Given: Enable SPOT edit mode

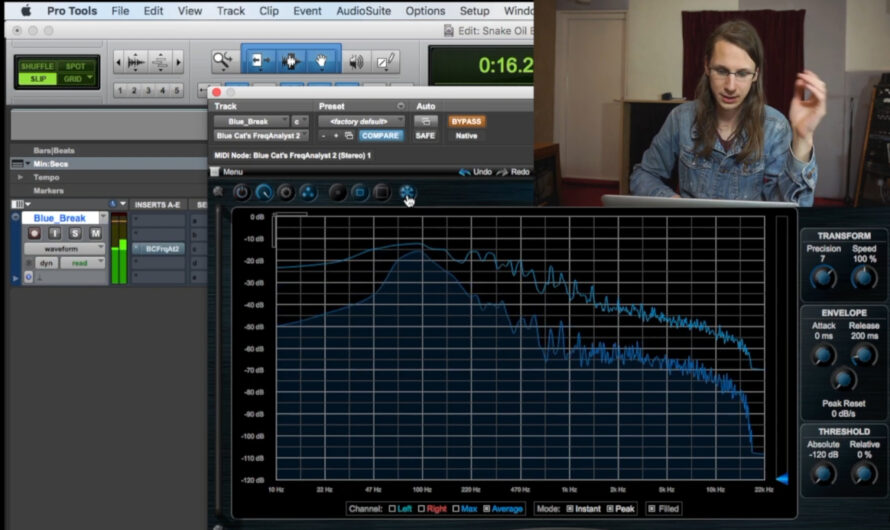Looking at the screenshot, I should click(75, 66).
